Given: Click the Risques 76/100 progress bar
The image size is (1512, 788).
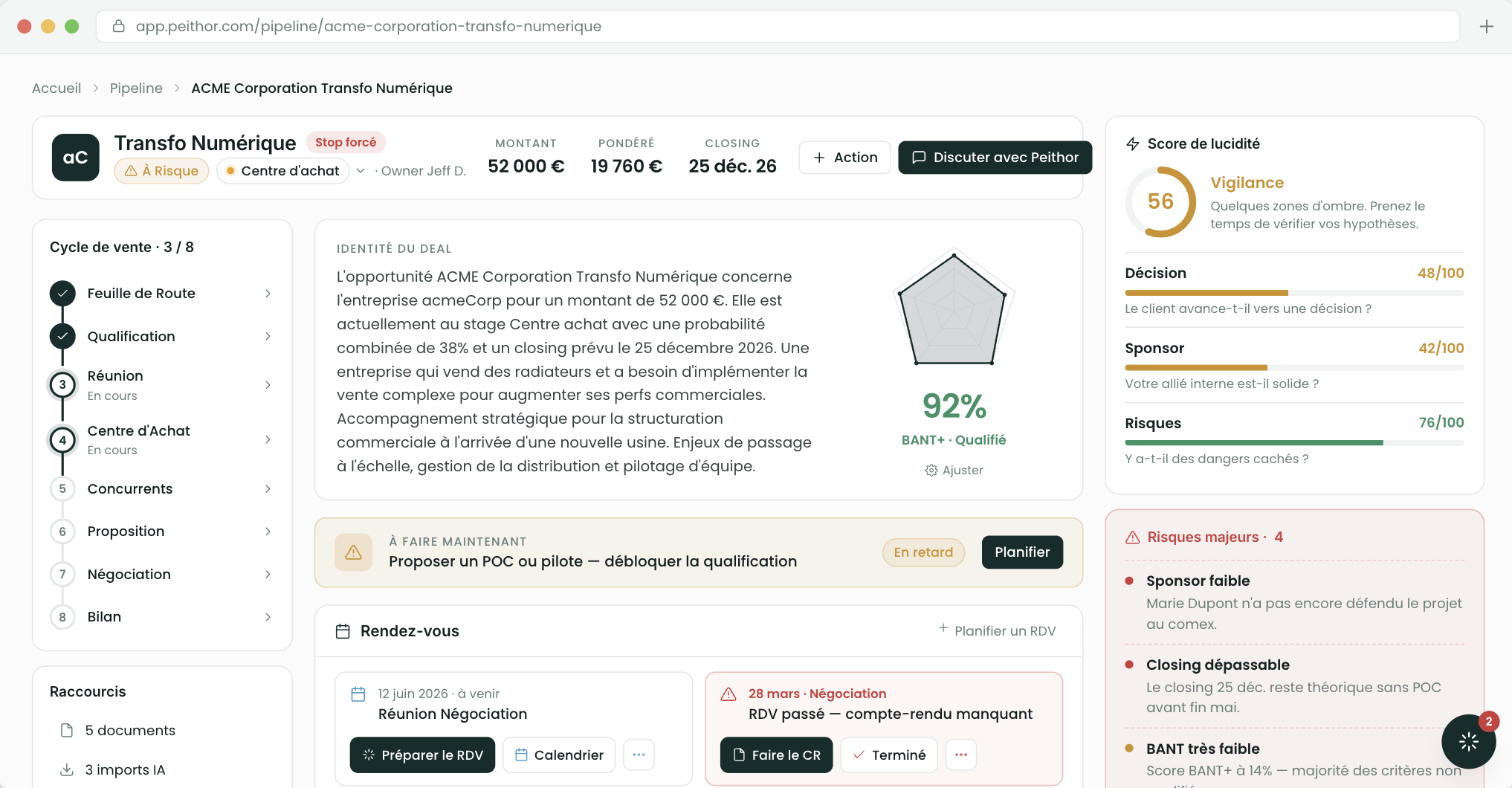Looking at the screenshot, I should coord(1294,443).
